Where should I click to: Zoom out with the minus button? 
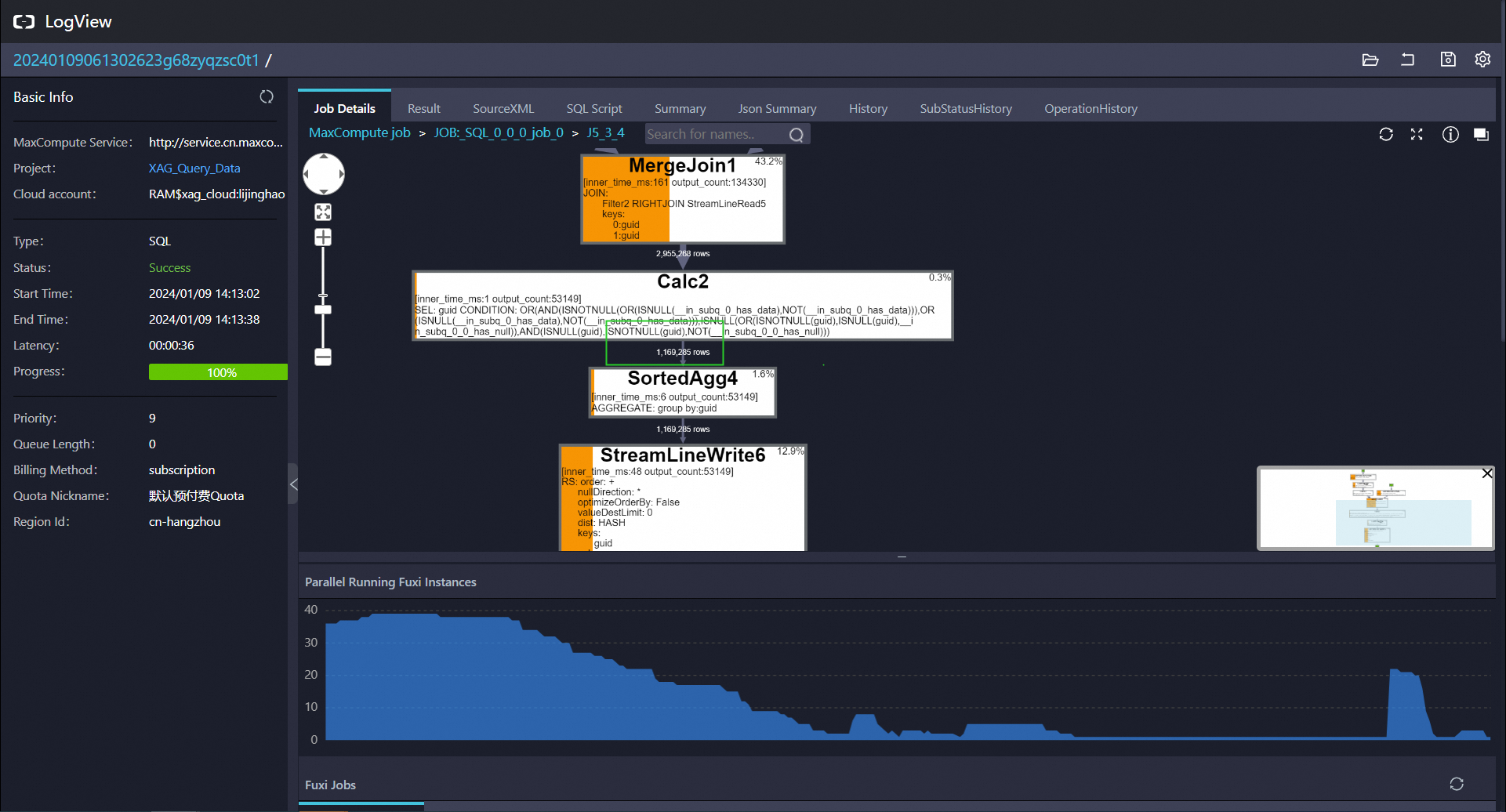[x=323, y=357]
